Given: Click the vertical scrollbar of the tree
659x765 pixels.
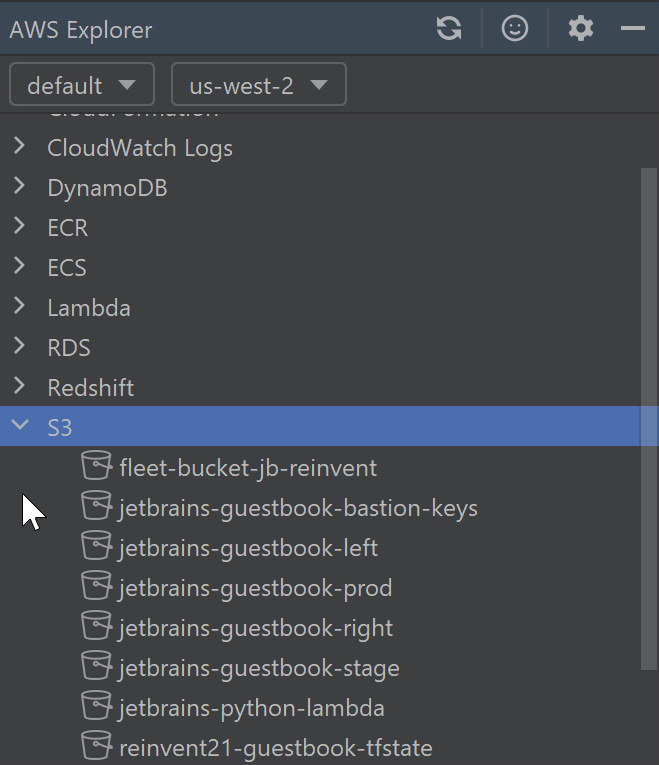Looking at the screenshot, I should click(x=649, y=400).
